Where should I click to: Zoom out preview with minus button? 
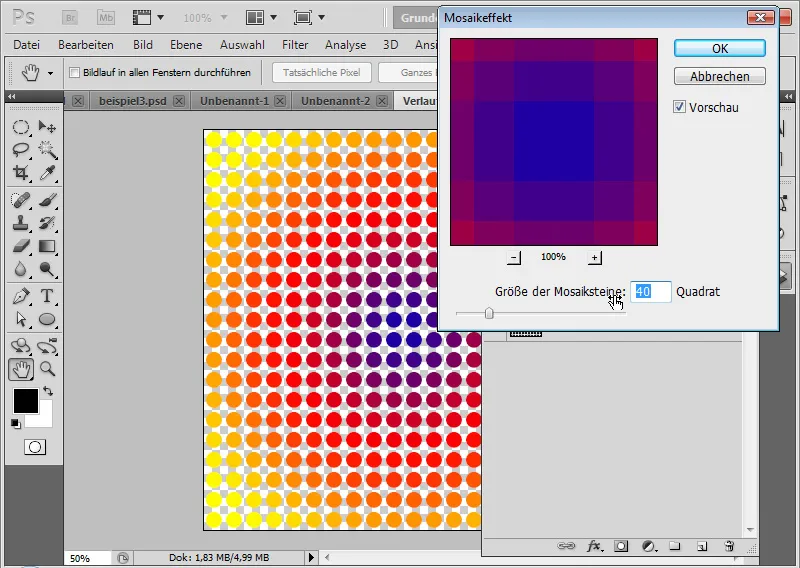point(514,257)
